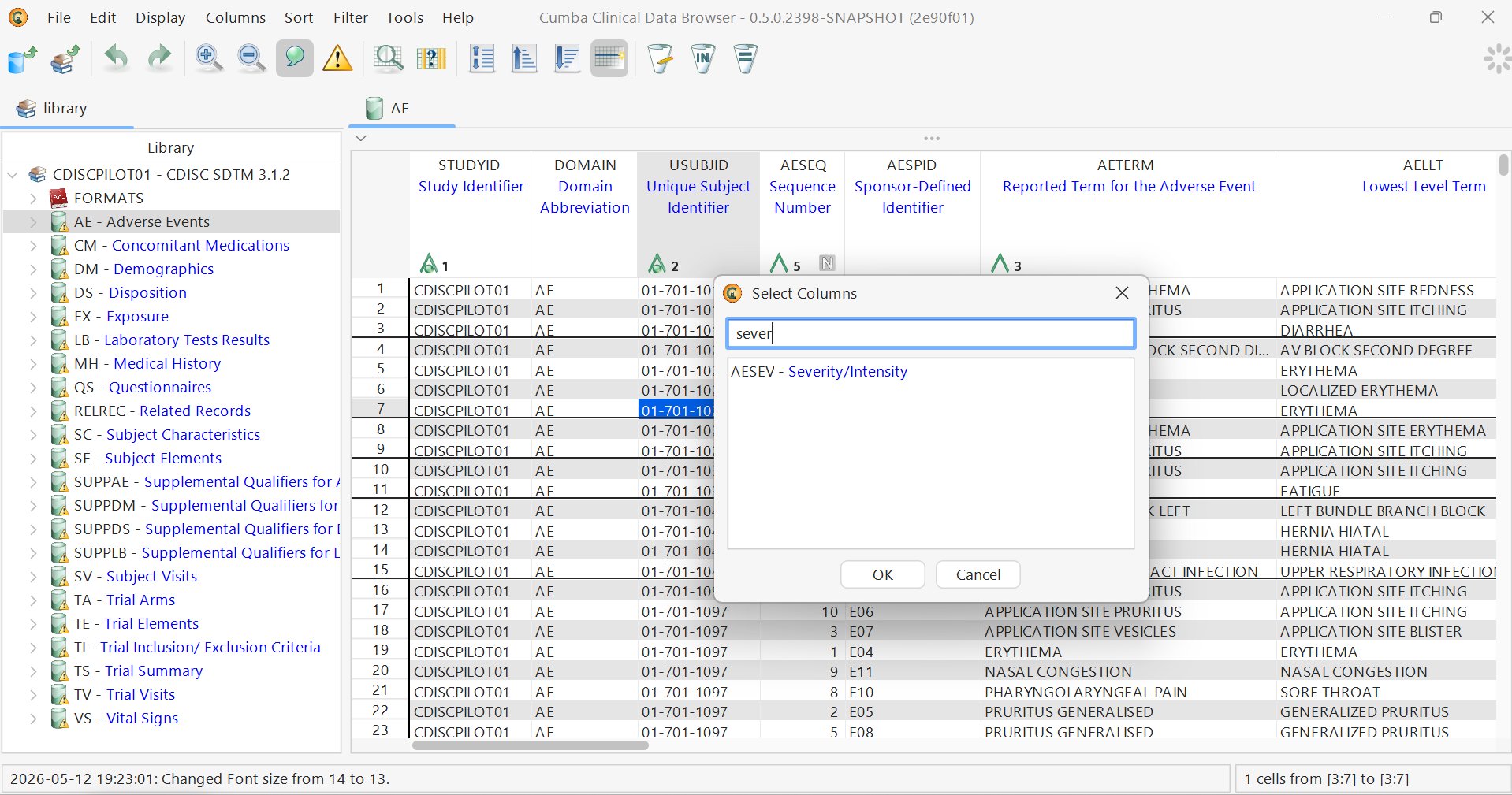The image size is (1512, 795).
Task: Click the sort rows up-down arrows icon
Action: pos(482,58)
